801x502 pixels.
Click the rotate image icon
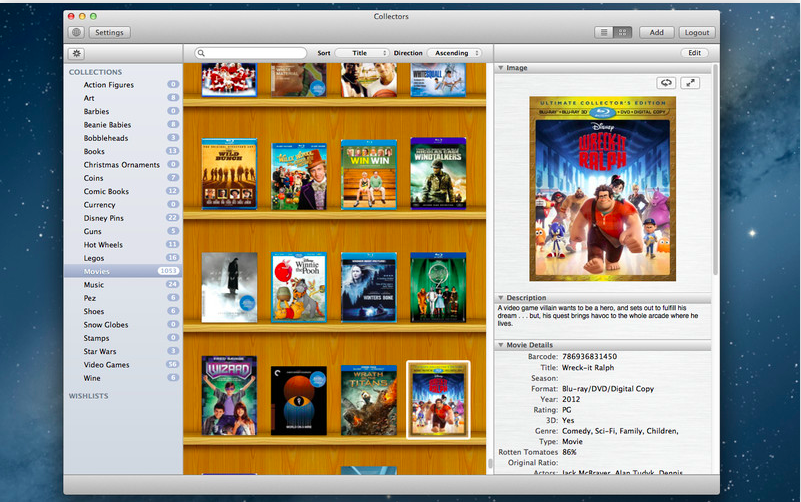pyautogui.click(x=666, y=83)
